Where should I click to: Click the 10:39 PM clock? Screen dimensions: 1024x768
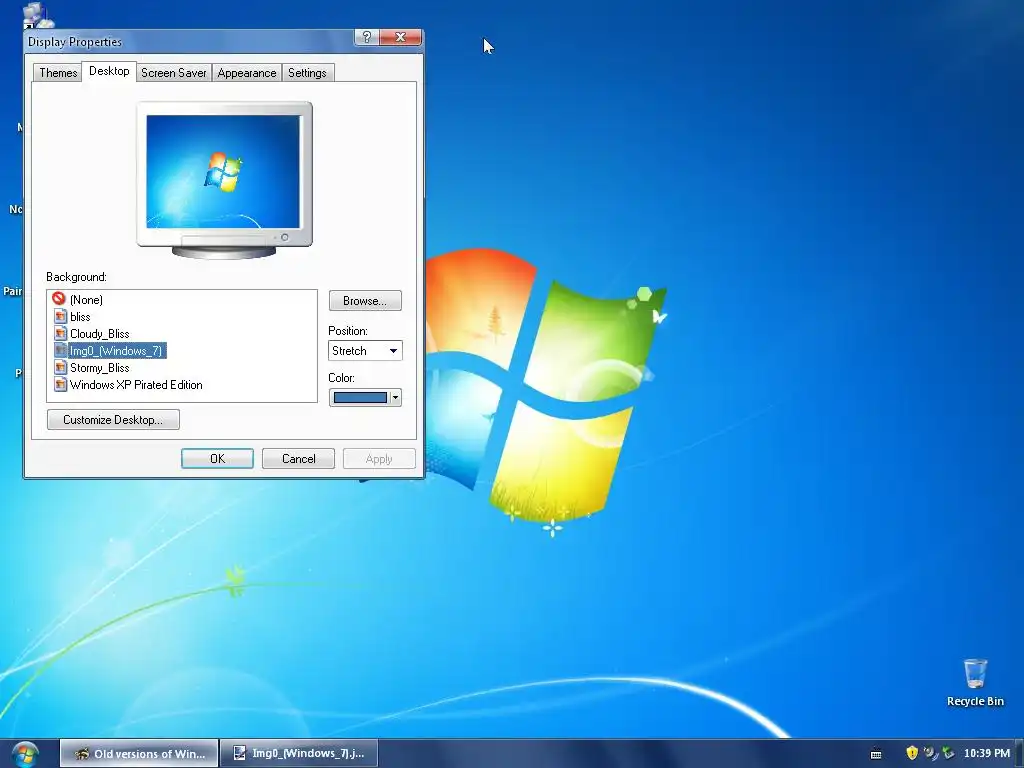pos(987,754)
